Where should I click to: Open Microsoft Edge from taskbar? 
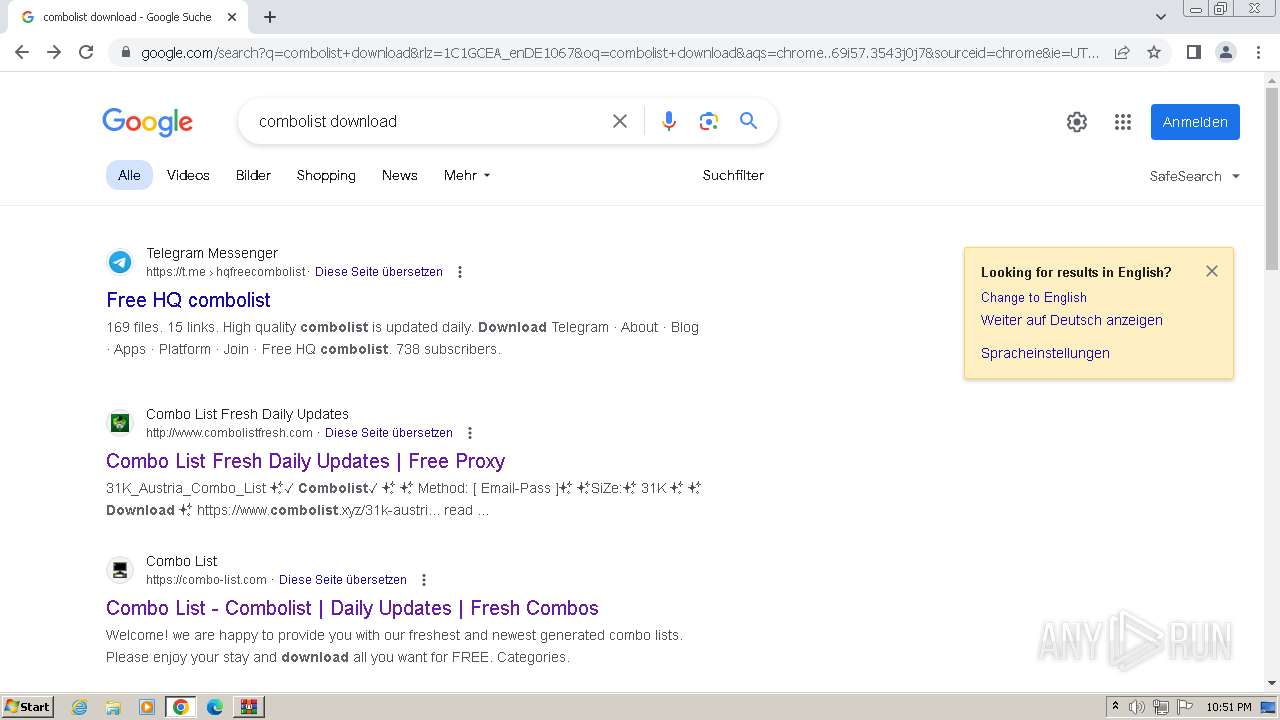tap(215, 707)
